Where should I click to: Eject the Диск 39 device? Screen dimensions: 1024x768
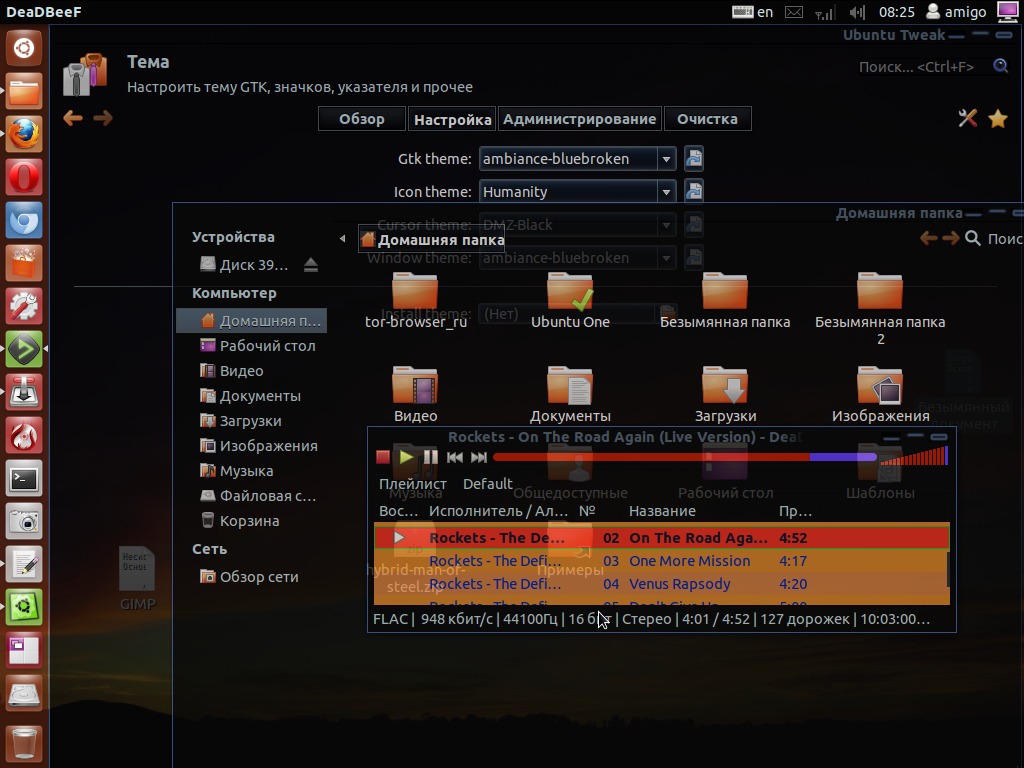[x=311, y=264]
